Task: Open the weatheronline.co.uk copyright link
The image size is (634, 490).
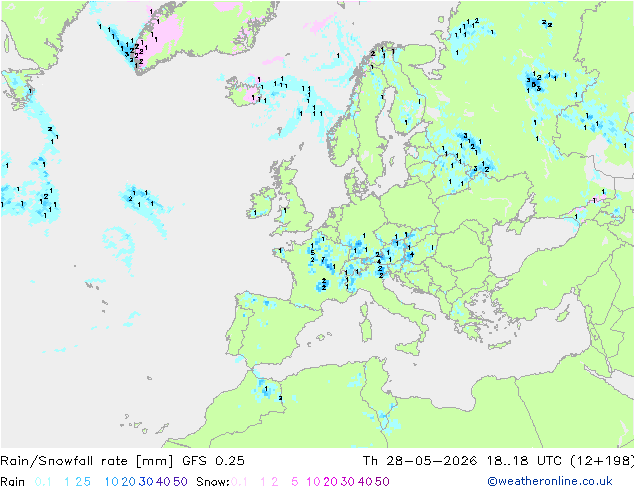Action: coord(550,482)
